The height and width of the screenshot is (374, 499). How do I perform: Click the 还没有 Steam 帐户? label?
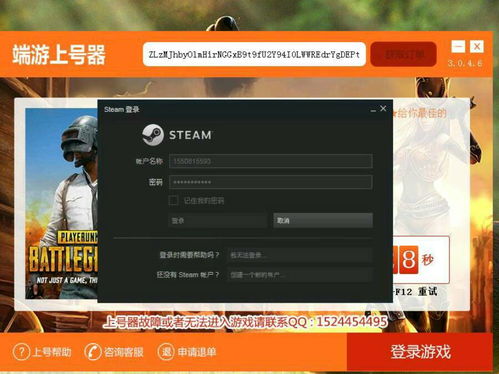coord(188,275)
